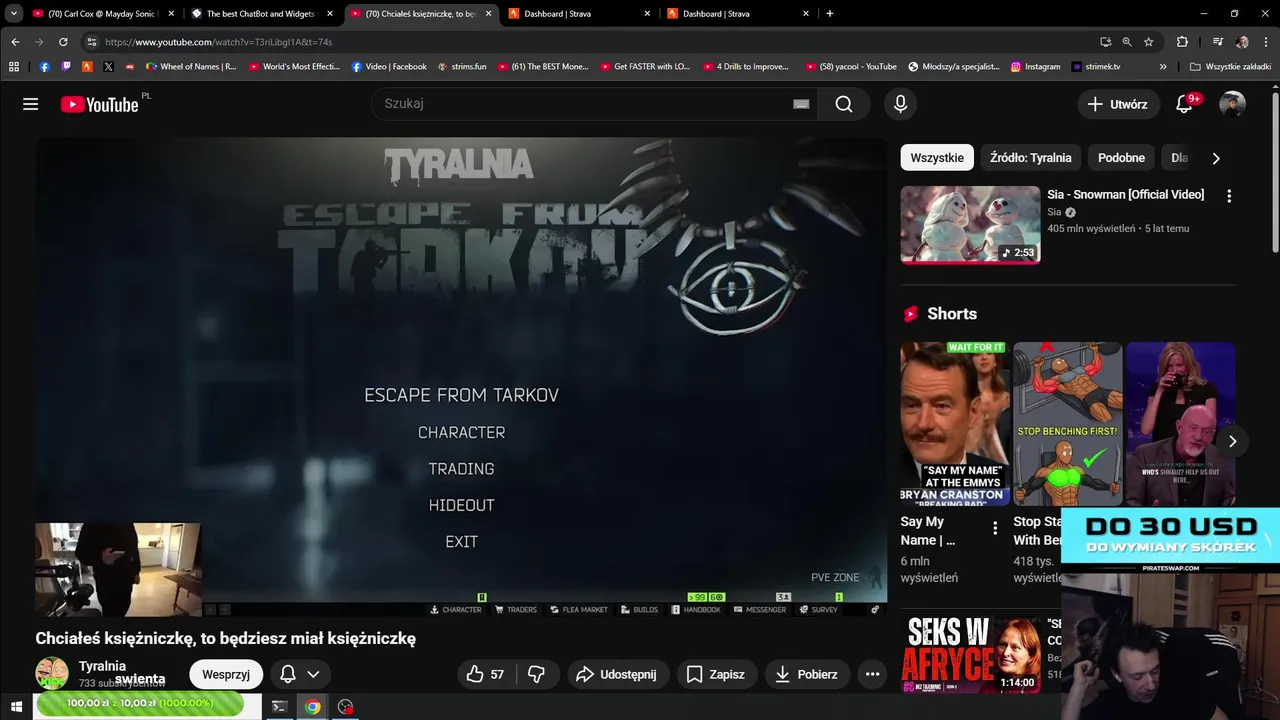Open the Sia Snowman video thumbnail

point(970,225)
